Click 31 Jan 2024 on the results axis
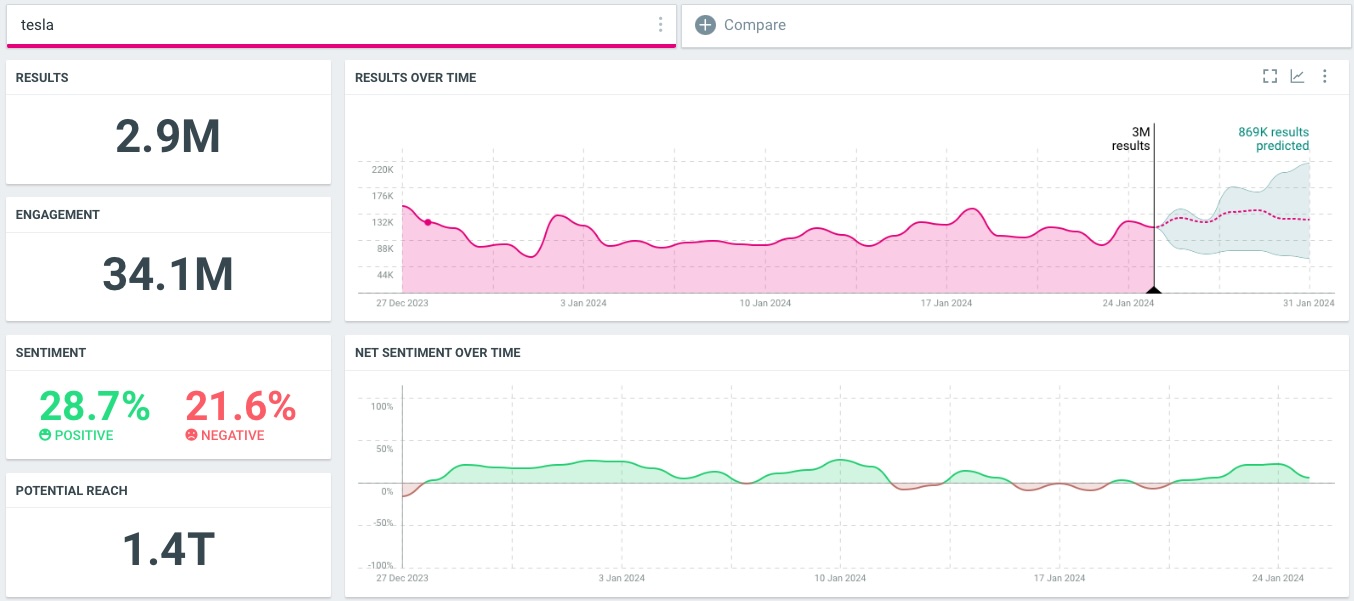 [1309, 303]
